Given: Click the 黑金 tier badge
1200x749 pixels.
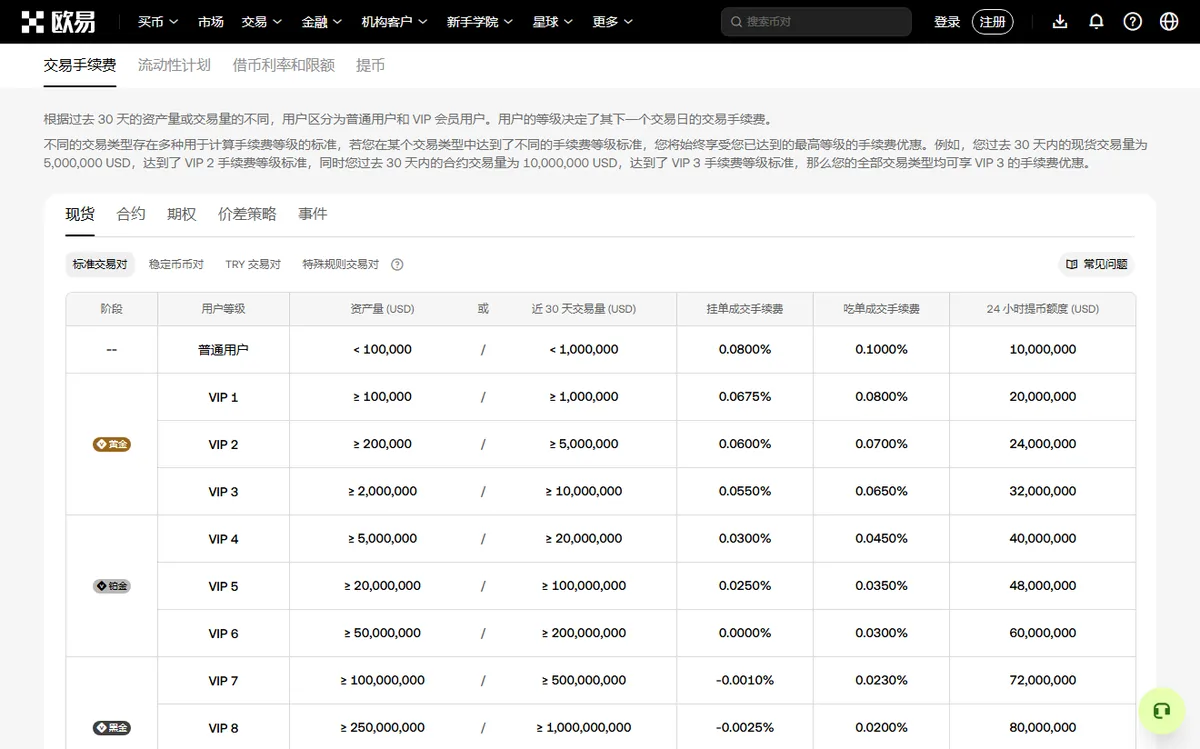Looking at the screenshot, I should (112, 728).
